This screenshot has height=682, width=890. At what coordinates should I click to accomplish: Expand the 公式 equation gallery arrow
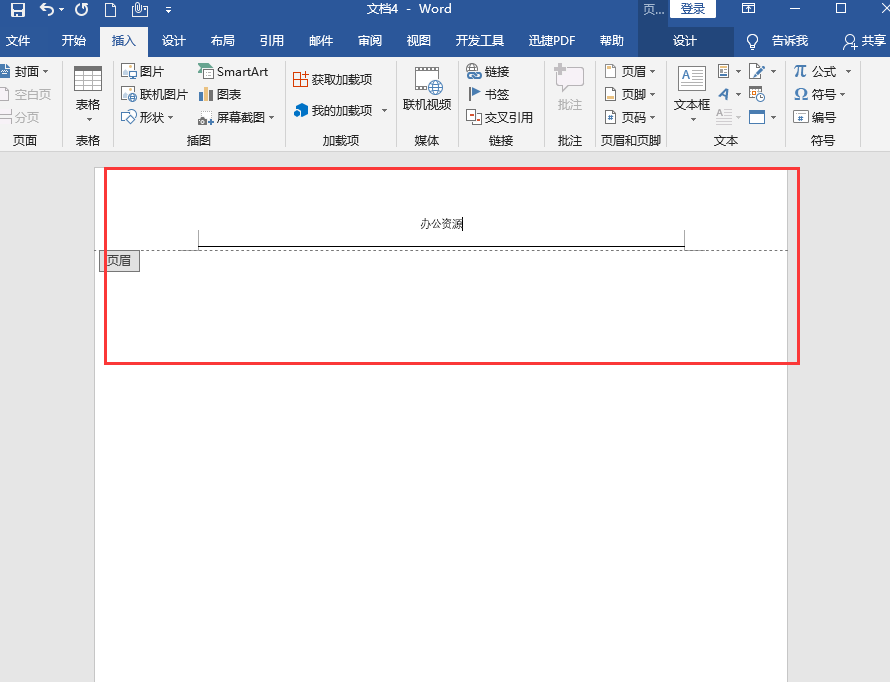pyautogui.click(x=849, y=71)
